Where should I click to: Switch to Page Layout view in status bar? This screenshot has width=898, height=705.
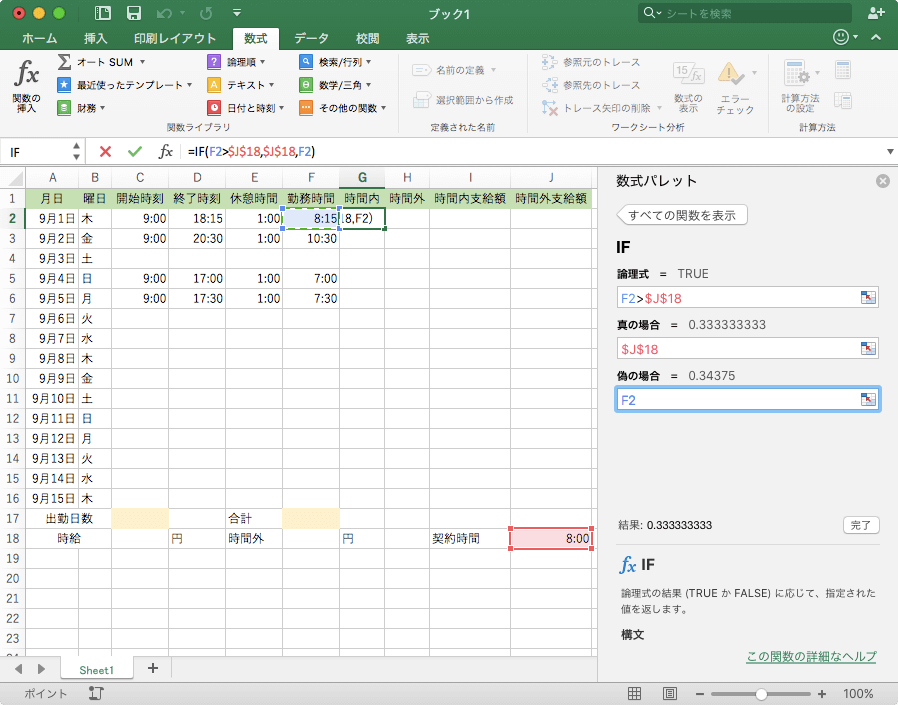pyautogui.click(x=669, y=694)
